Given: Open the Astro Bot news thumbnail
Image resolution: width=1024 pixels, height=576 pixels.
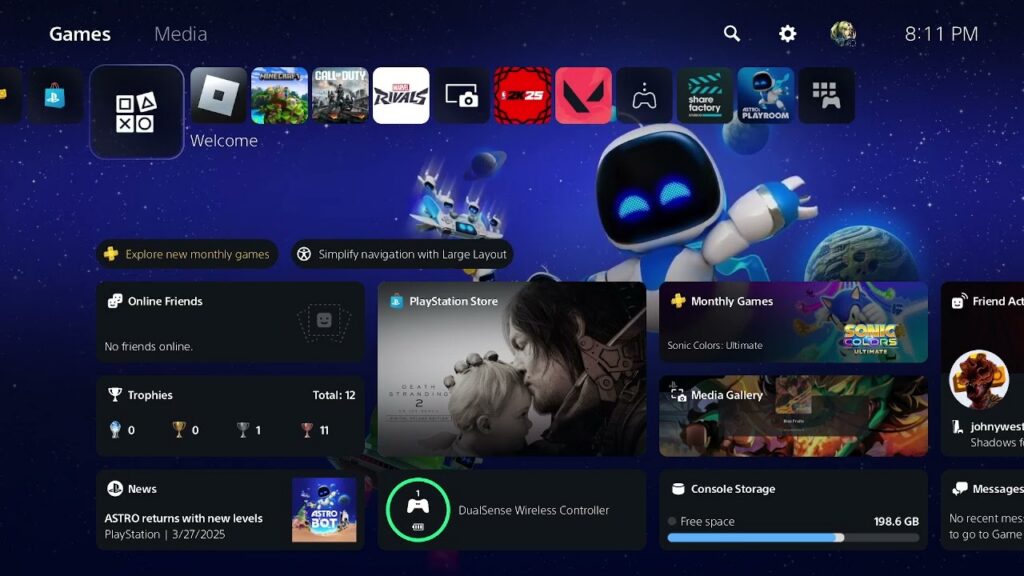Looking at the screenshot, I should click(x=324, y=510).
